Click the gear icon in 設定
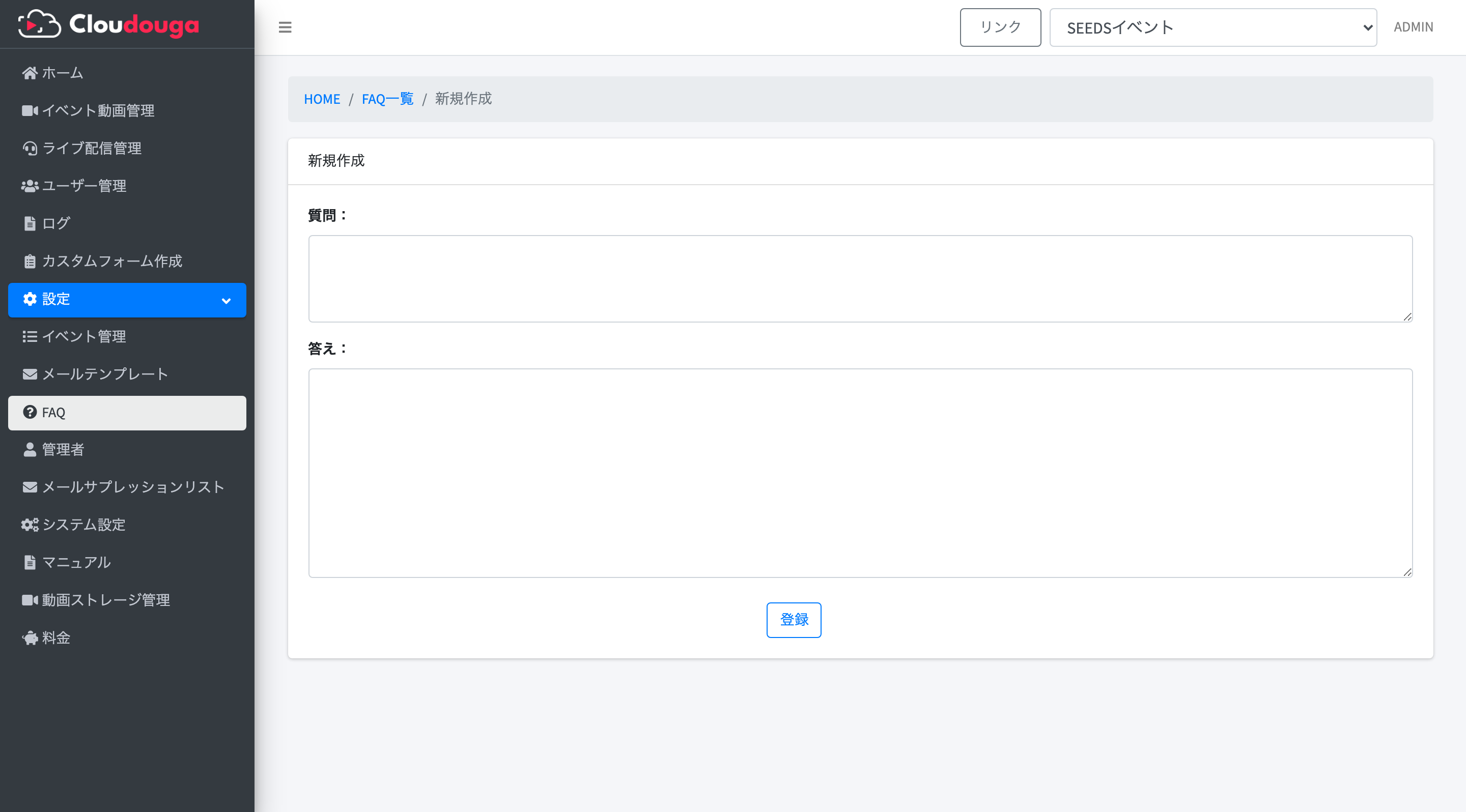 30,299
